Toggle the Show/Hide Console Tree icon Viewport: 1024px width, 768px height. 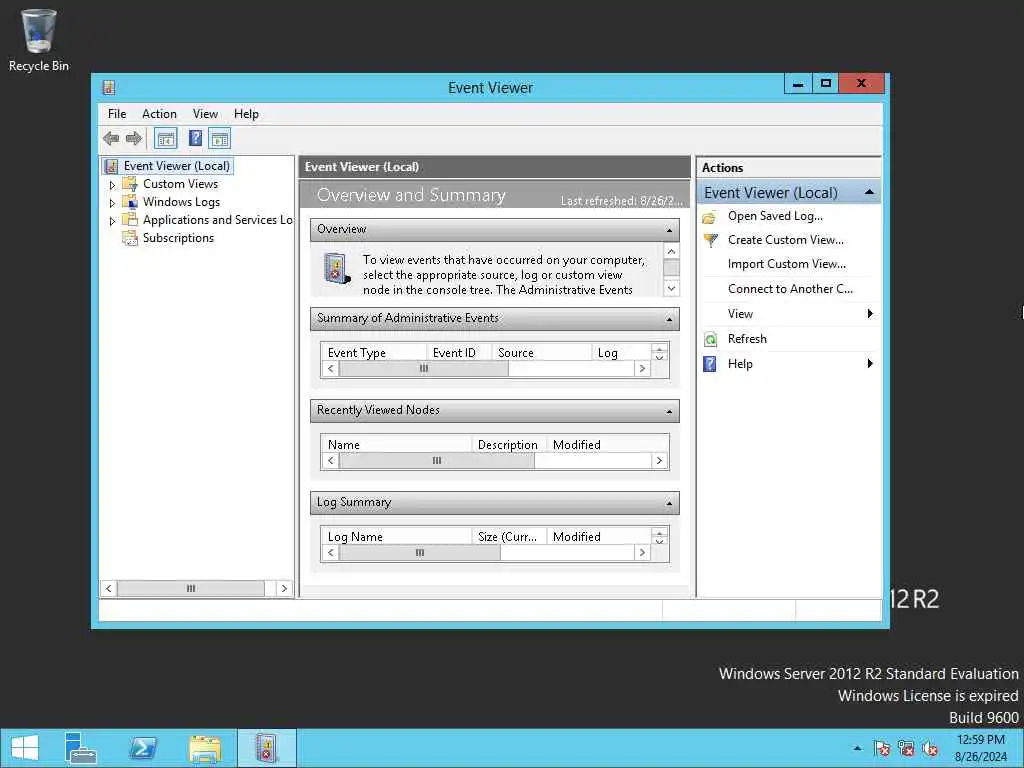(x=166, y=138)
